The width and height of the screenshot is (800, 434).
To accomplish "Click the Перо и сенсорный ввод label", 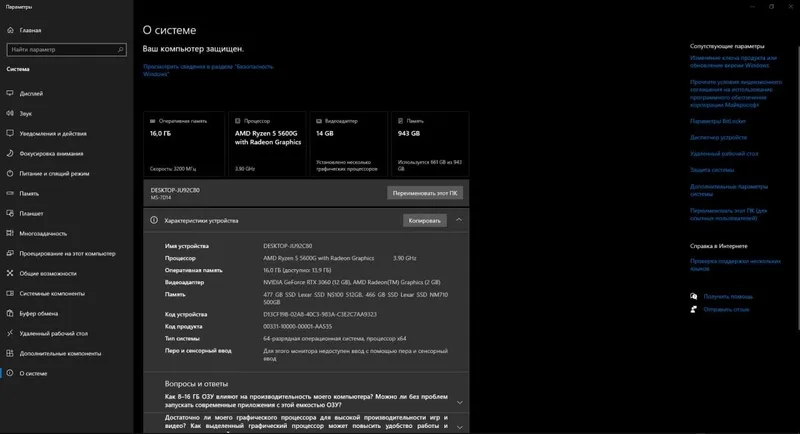I will [x=198, y=351].
